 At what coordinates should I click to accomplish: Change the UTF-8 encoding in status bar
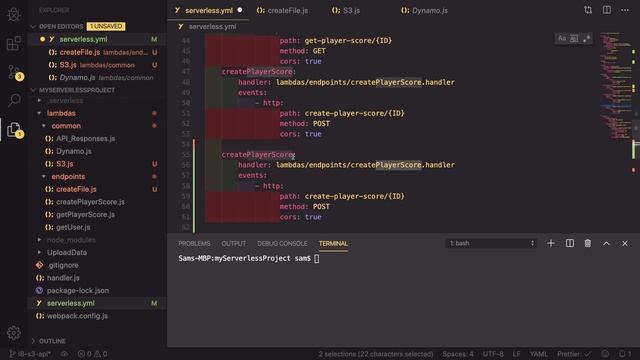click(x=493, y=354)
